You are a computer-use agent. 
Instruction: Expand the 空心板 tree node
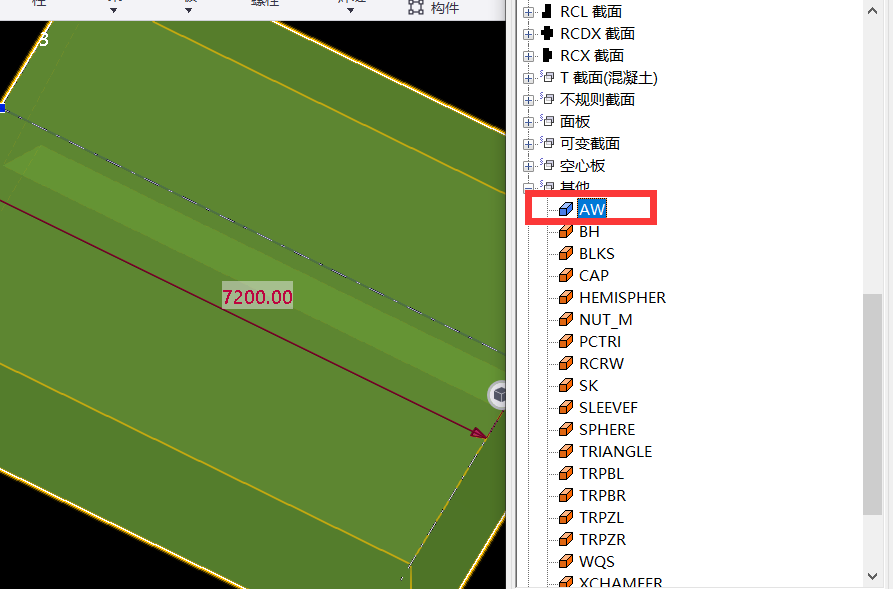coord(529,166)
